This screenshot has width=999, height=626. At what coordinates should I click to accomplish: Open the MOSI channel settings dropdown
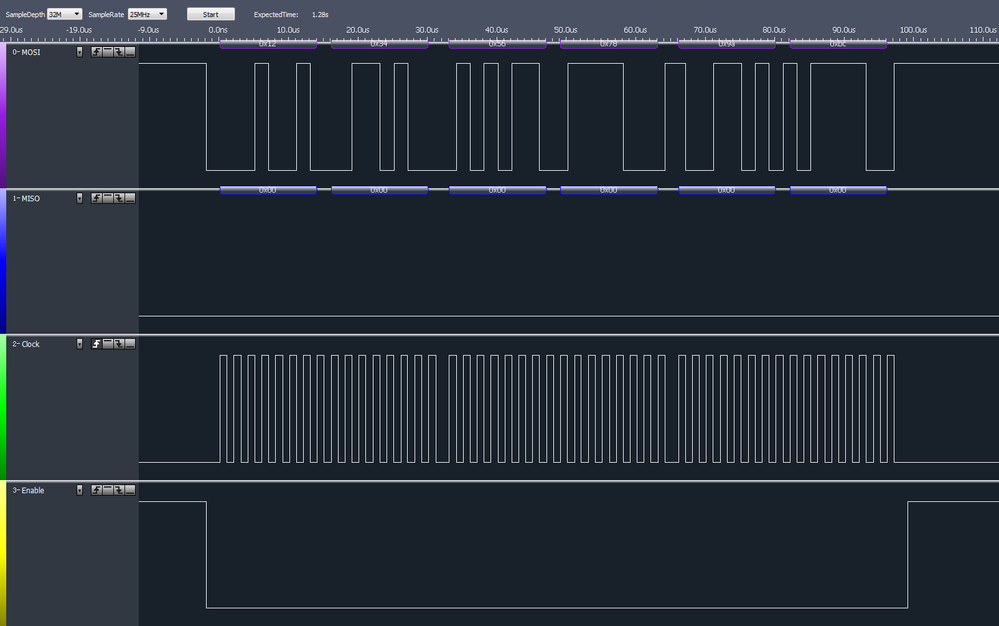tap(80, 51)
